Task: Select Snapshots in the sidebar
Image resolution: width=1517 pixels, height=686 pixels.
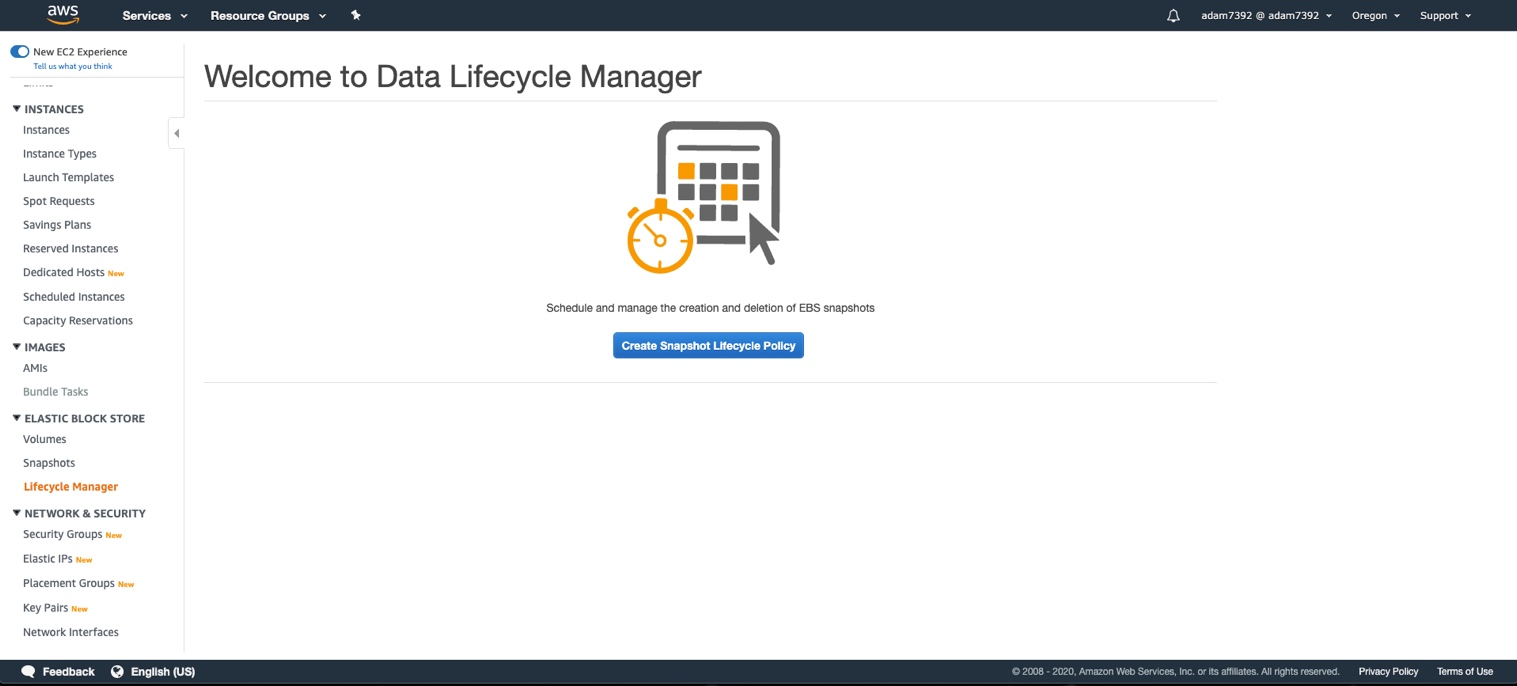Action: coord(48,462)
